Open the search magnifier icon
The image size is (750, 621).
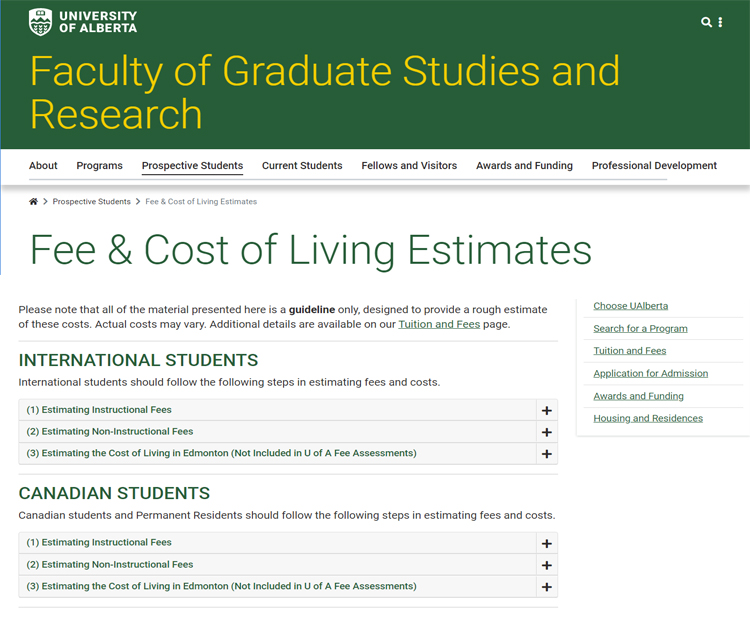pos(706,22)
